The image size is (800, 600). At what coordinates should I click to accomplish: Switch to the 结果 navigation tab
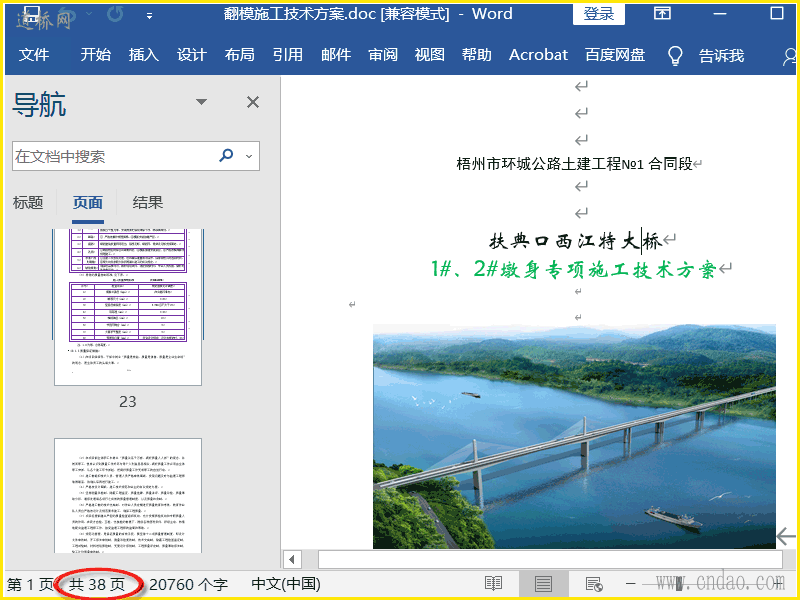tap(147, 203)
